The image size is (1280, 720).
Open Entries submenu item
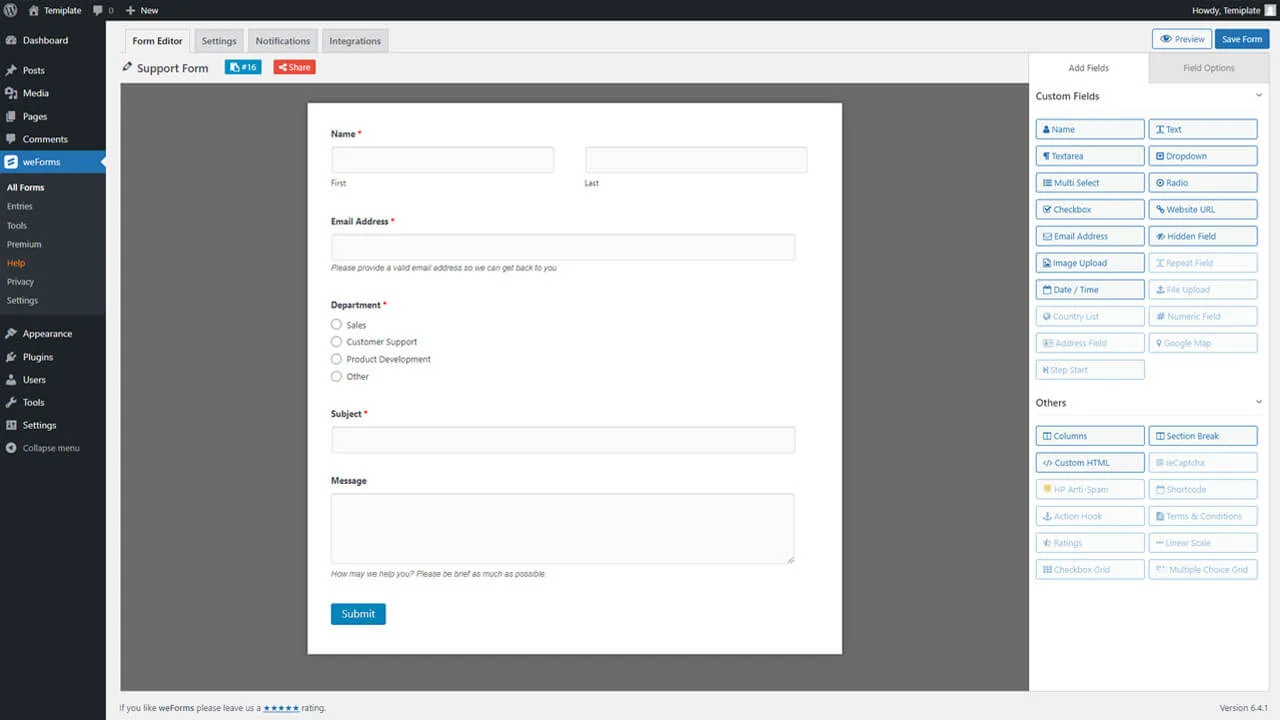[x=20, y=206]
